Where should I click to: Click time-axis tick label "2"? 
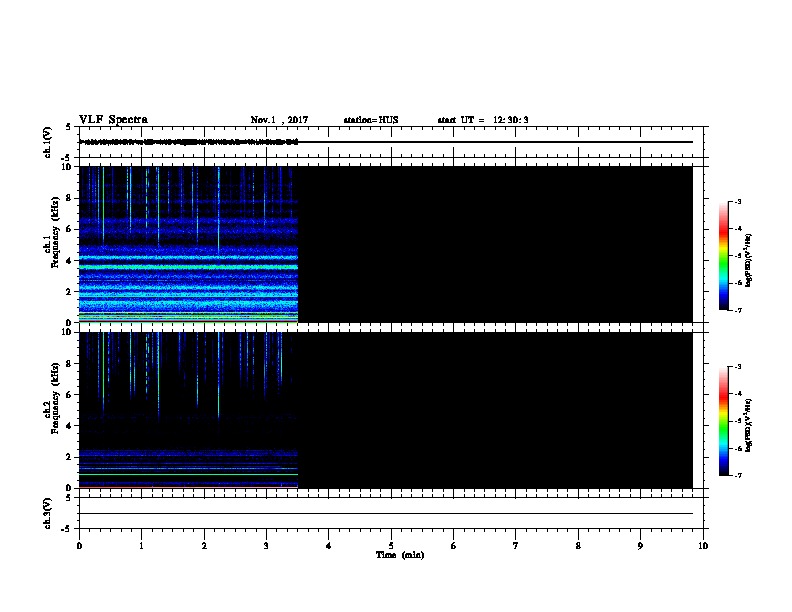(x=204, y=546)
